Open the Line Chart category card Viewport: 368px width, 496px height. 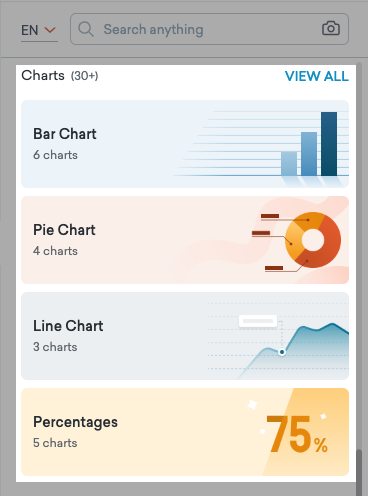[x=185, y=336]
